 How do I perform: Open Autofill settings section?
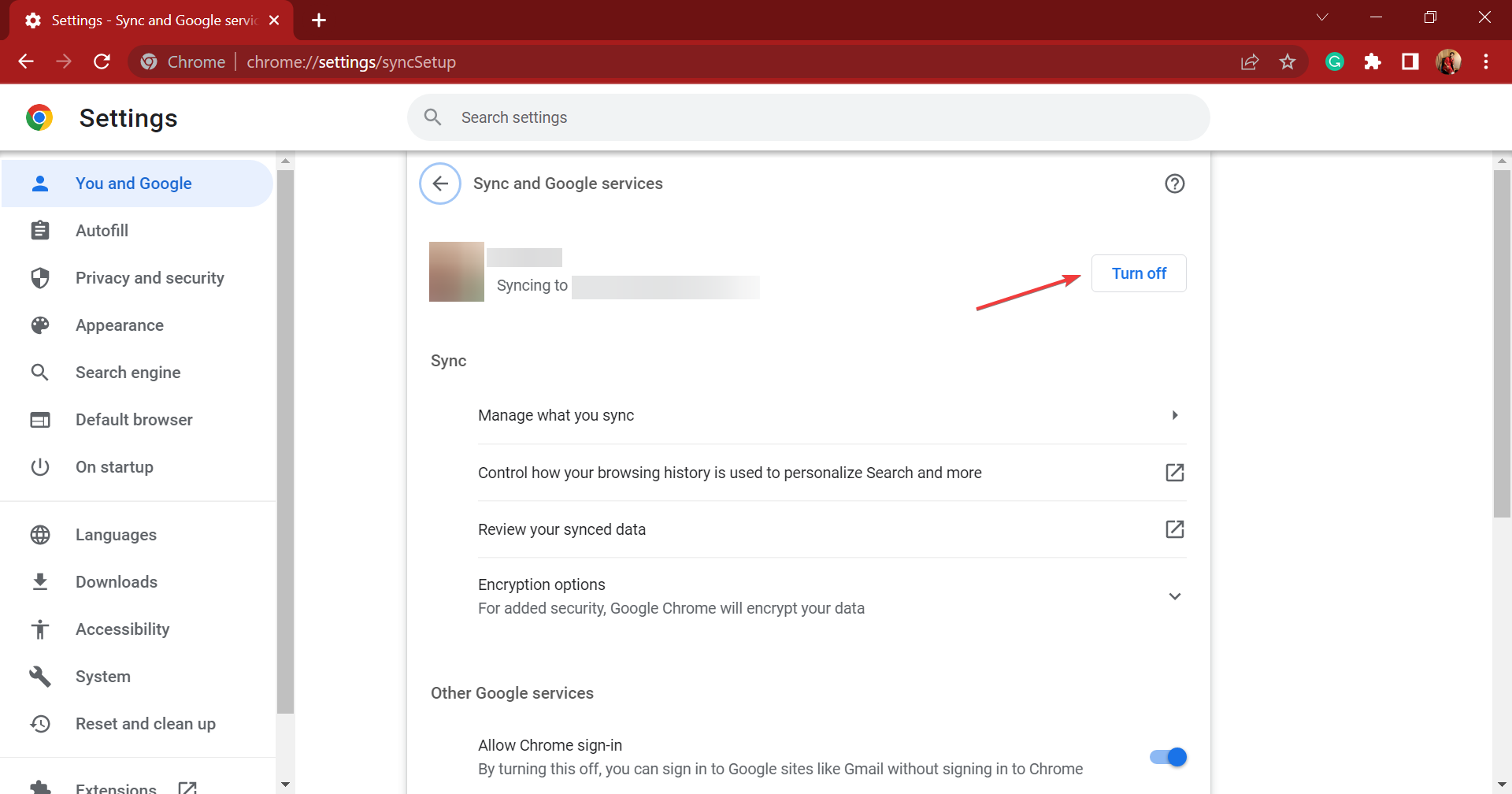tap(138, 231)
